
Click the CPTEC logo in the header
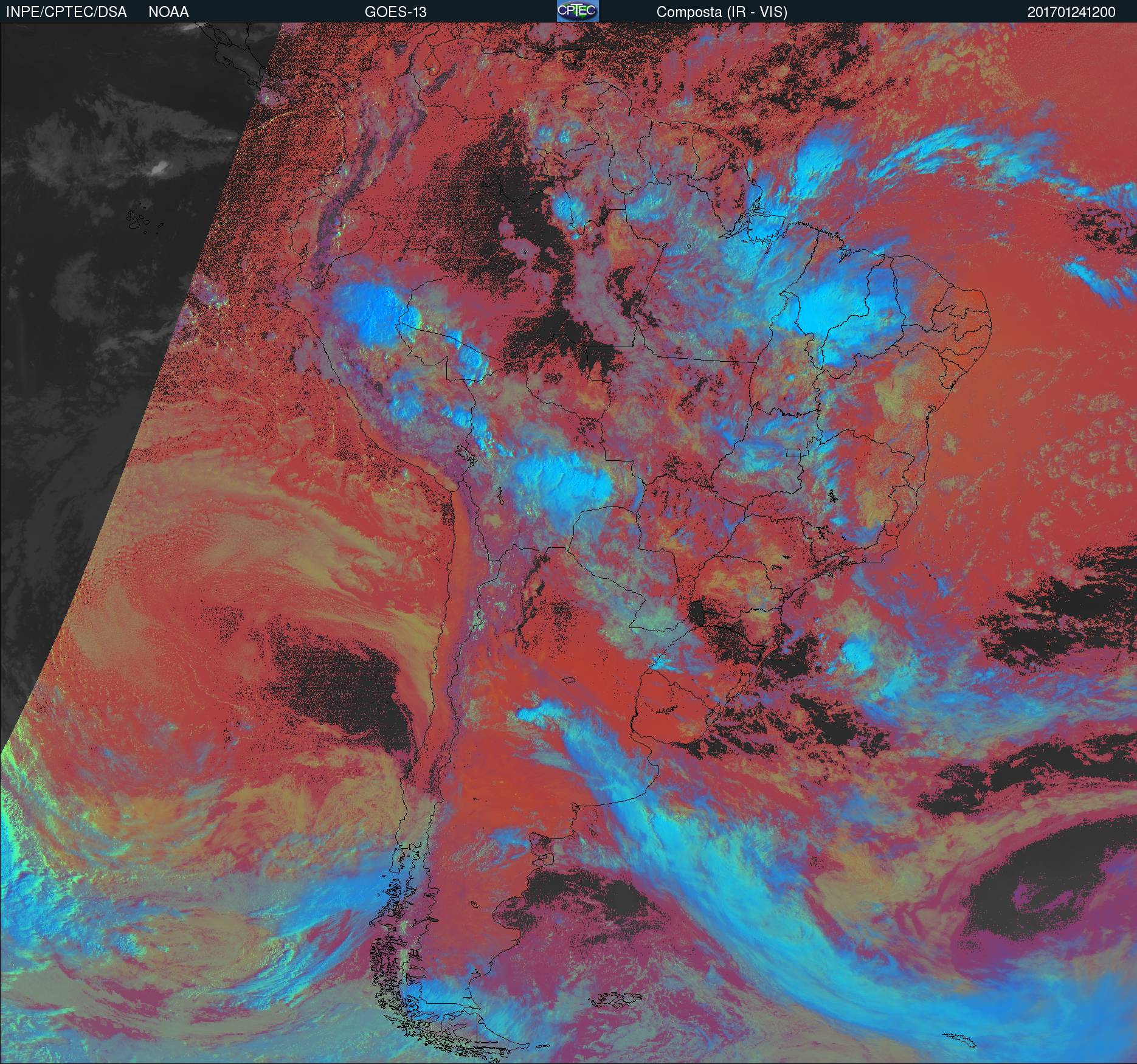578,11
